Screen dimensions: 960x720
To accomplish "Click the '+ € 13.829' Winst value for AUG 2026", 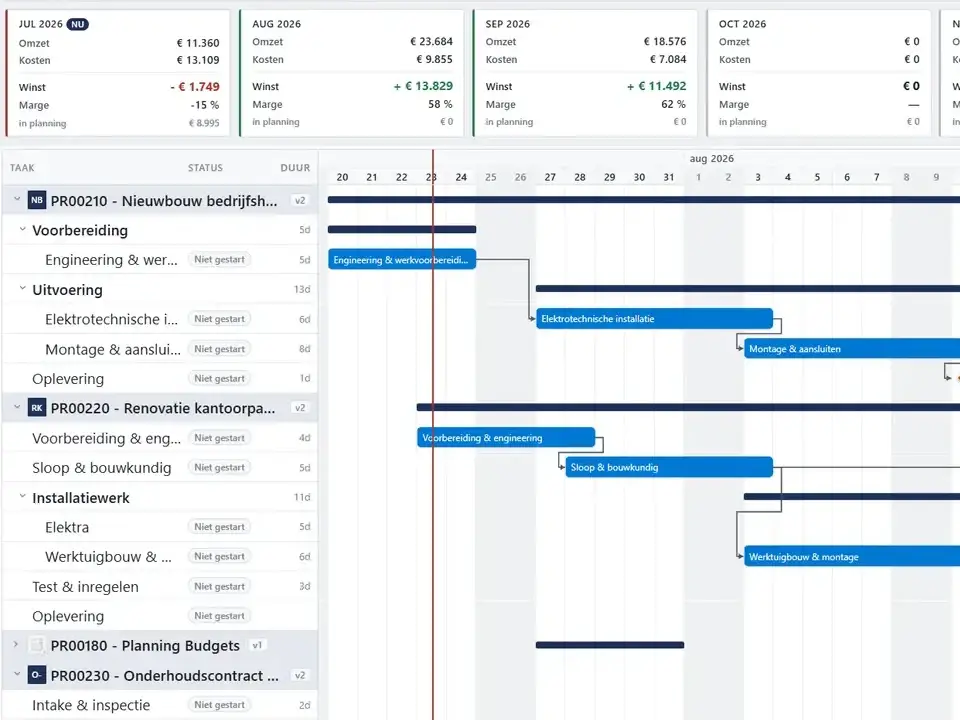I will (423, 86).
